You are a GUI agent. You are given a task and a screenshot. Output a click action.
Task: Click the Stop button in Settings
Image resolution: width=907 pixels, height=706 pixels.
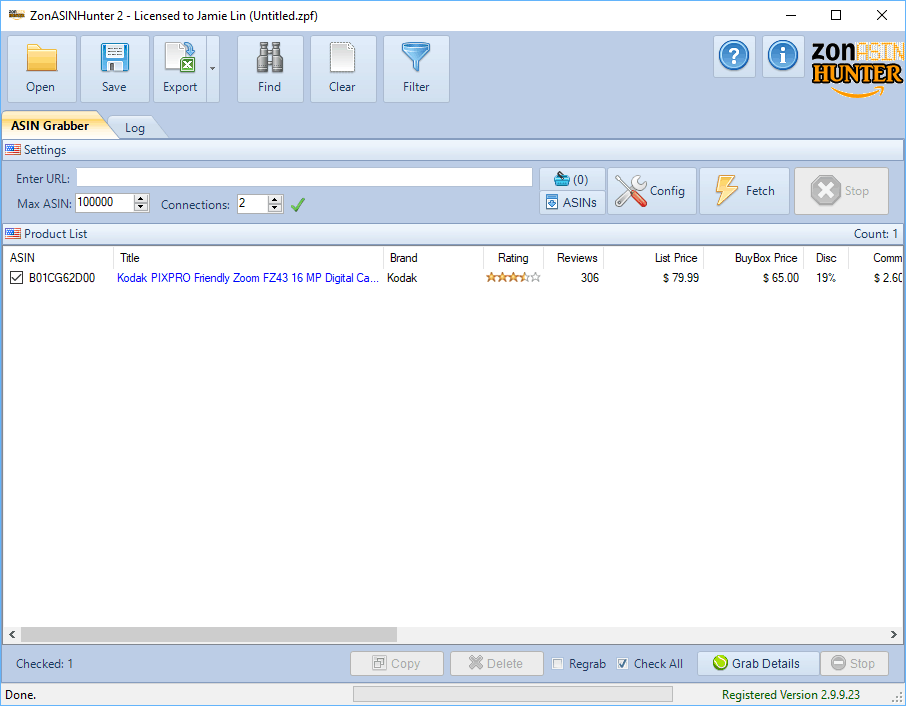[841, 191]
